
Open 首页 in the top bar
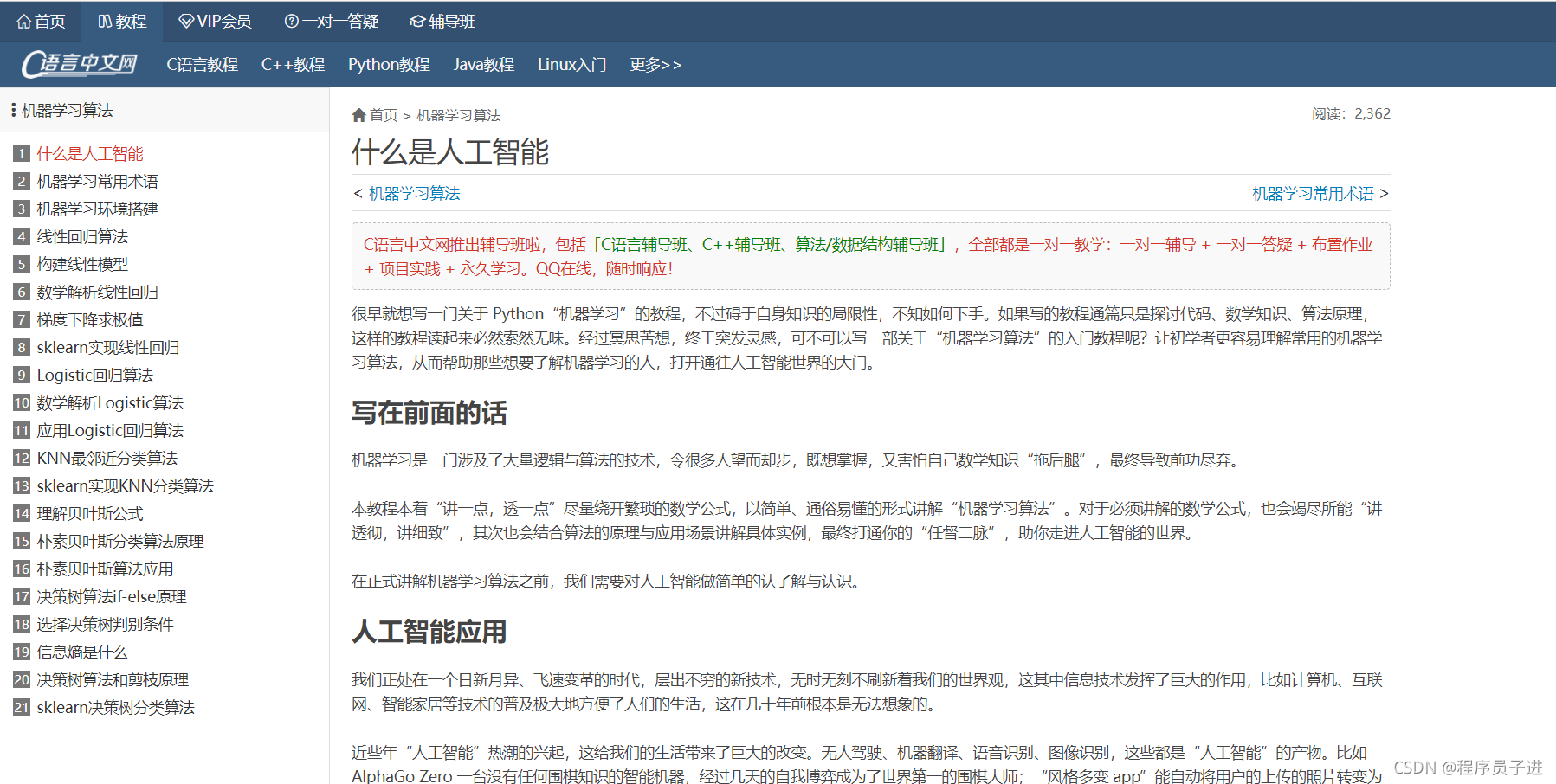(41, 21)
